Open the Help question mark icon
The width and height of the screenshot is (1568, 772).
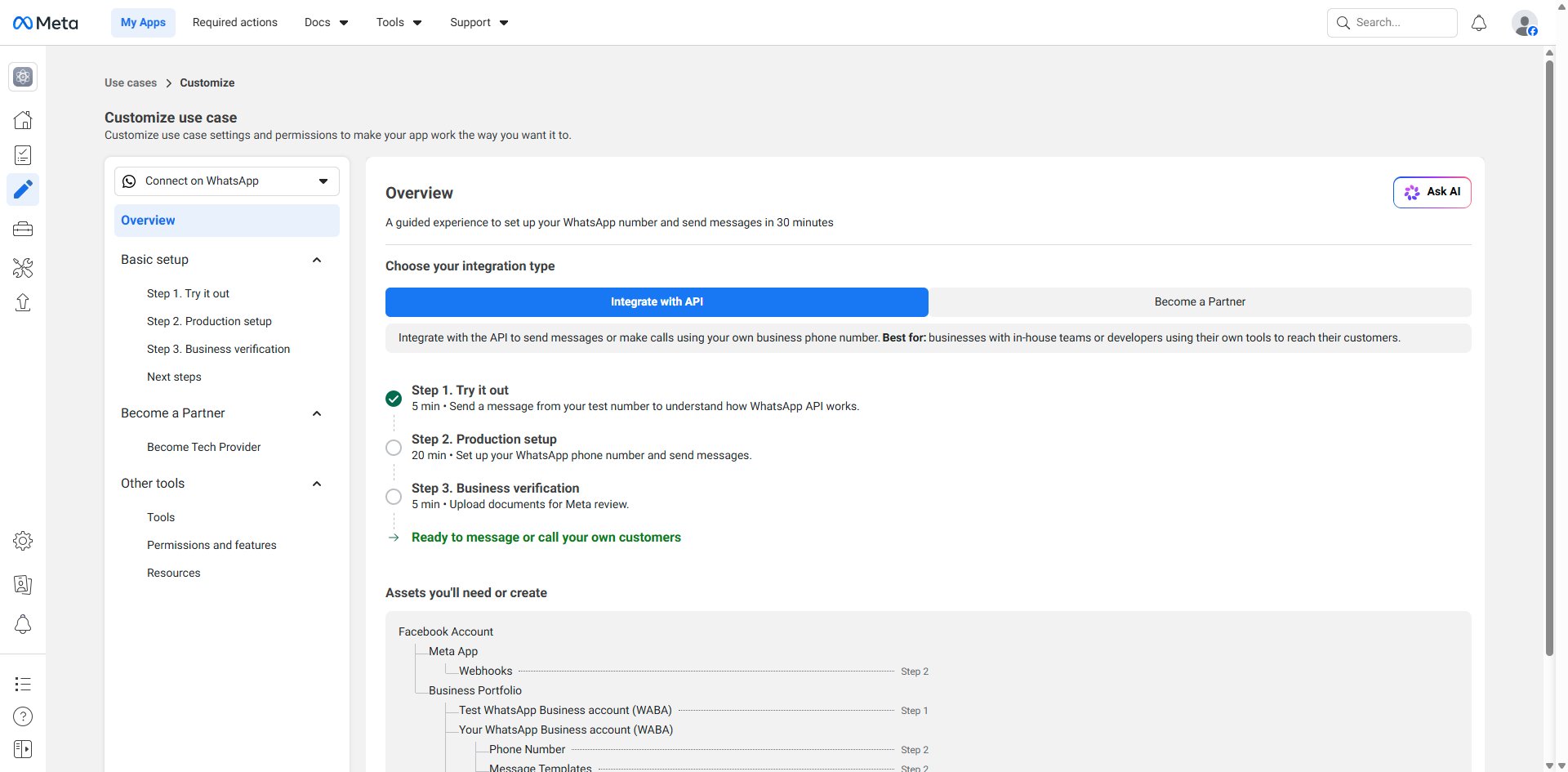[23, 716]
